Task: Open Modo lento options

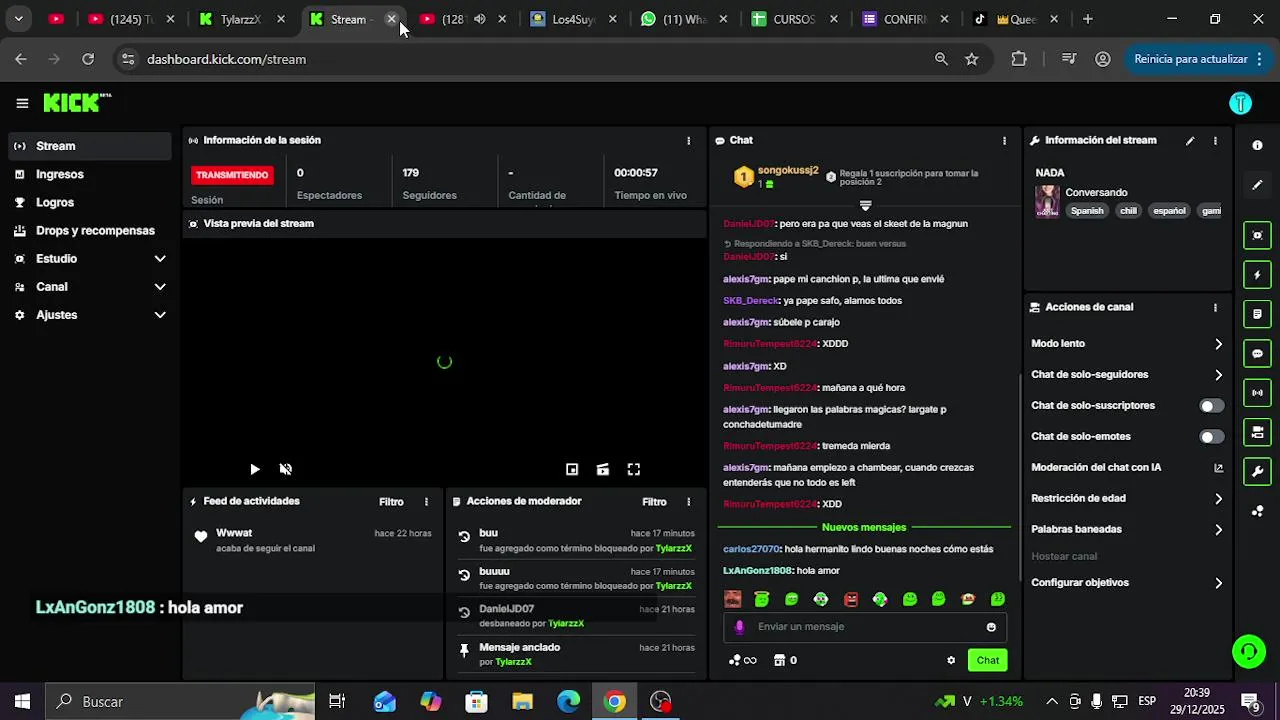Action: 1127,344
